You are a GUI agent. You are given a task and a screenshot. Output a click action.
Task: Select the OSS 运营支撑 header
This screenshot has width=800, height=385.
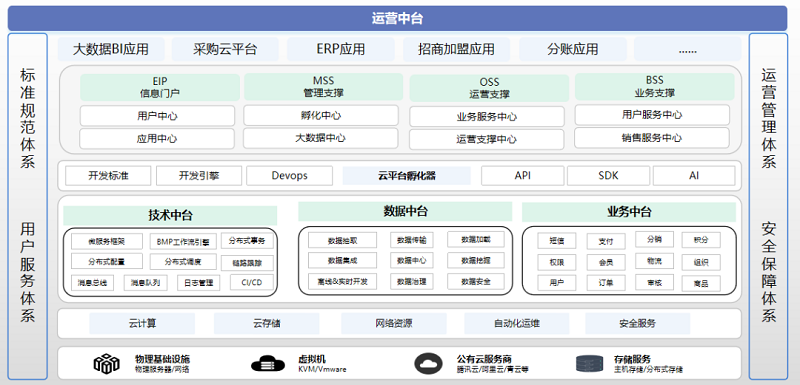[x=489, y=88]
